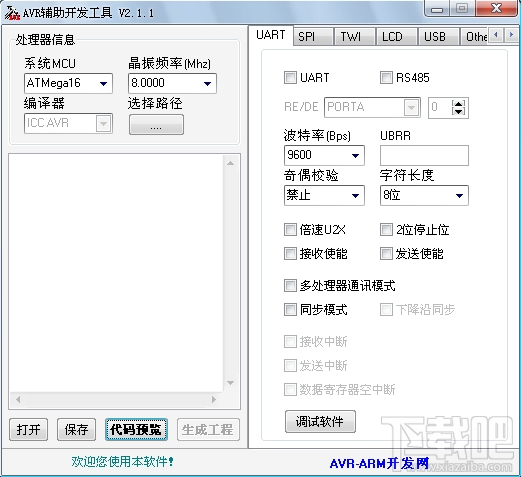Image resolution: width=521 pixels, height=477 pixels.
Task: Click the 调试软件 button
Action: 320,422
